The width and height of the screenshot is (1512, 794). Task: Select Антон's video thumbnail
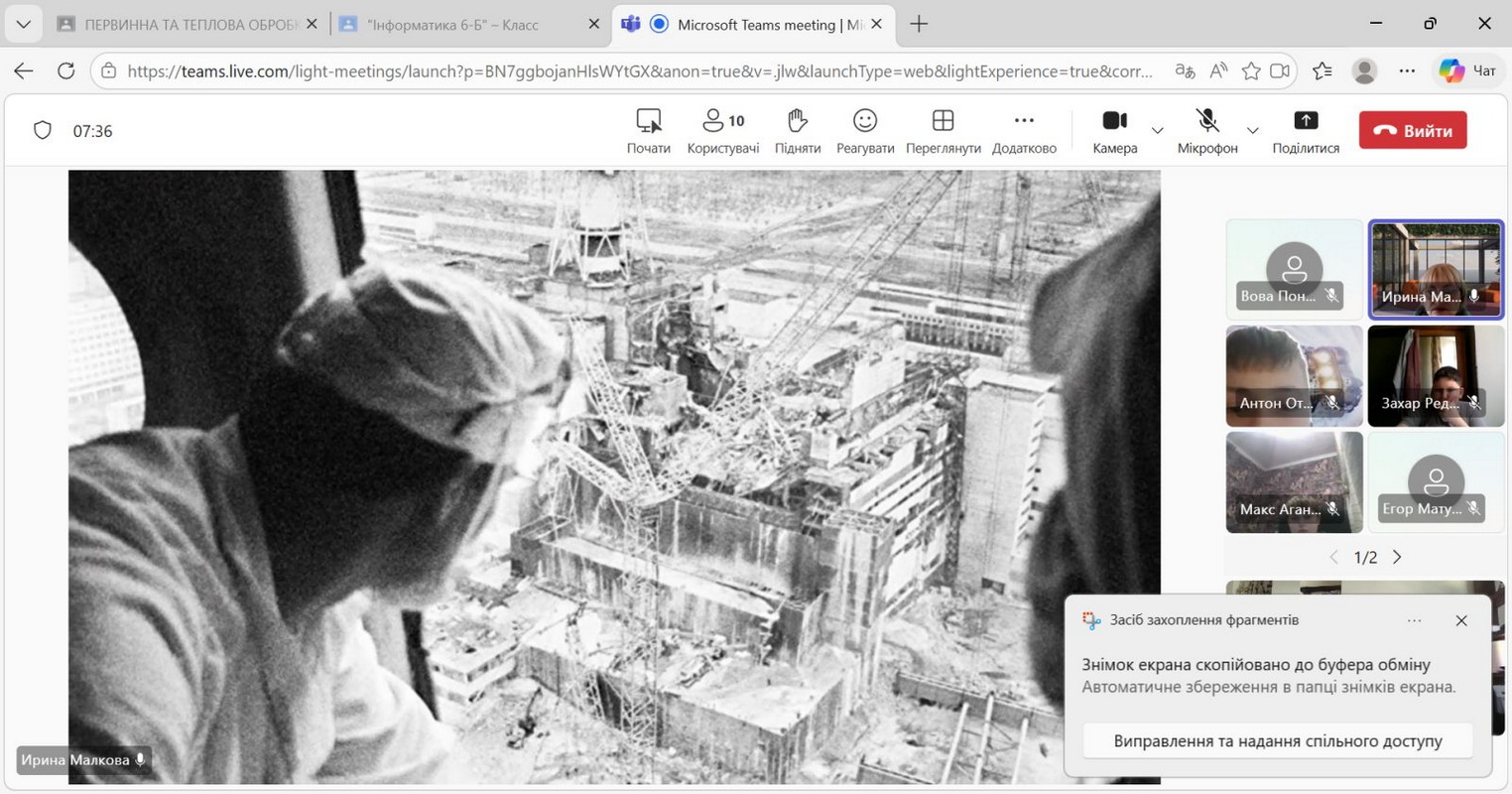click(1294, 375)
